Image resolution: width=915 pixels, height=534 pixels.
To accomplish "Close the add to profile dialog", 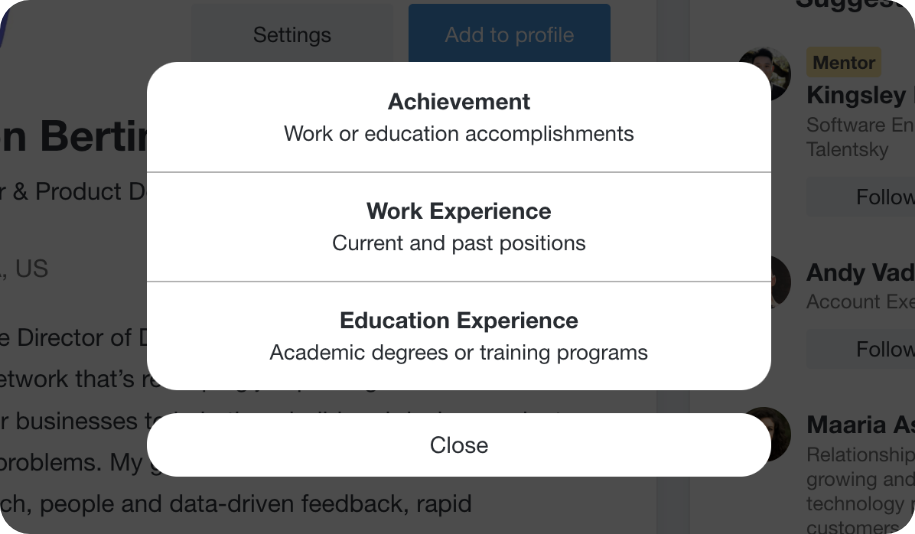I will coord(459,445).
